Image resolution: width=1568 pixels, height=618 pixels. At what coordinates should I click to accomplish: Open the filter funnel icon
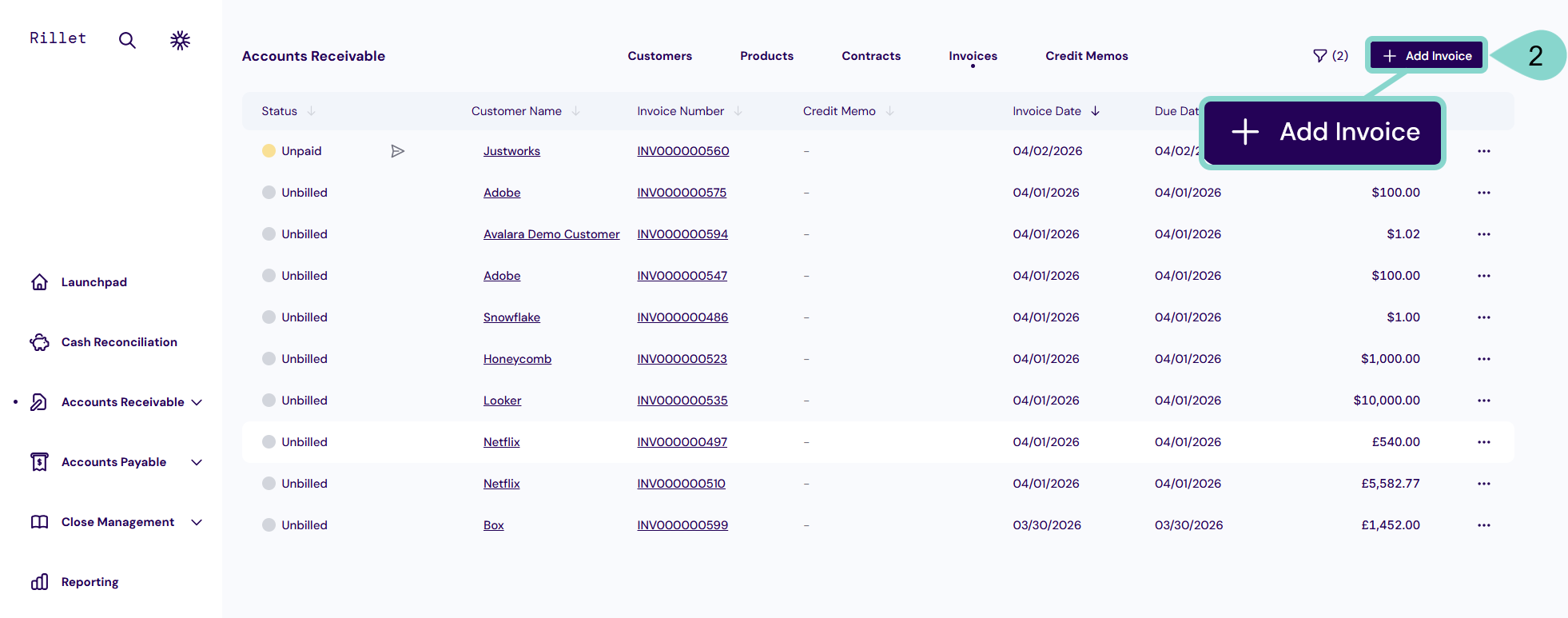click(1320, 56)
